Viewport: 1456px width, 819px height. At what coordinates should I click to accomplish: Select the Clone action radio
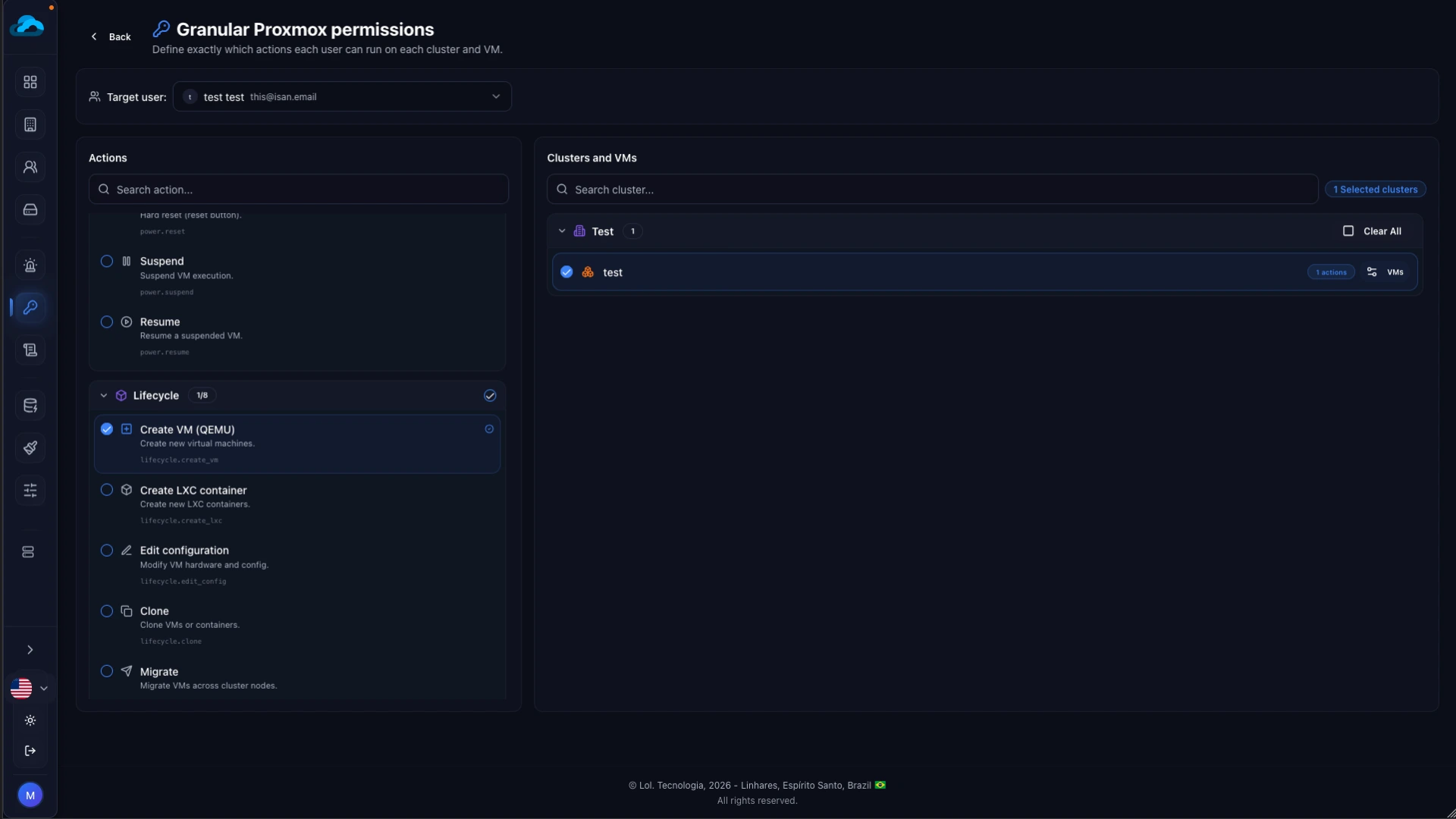pos(107,611)
